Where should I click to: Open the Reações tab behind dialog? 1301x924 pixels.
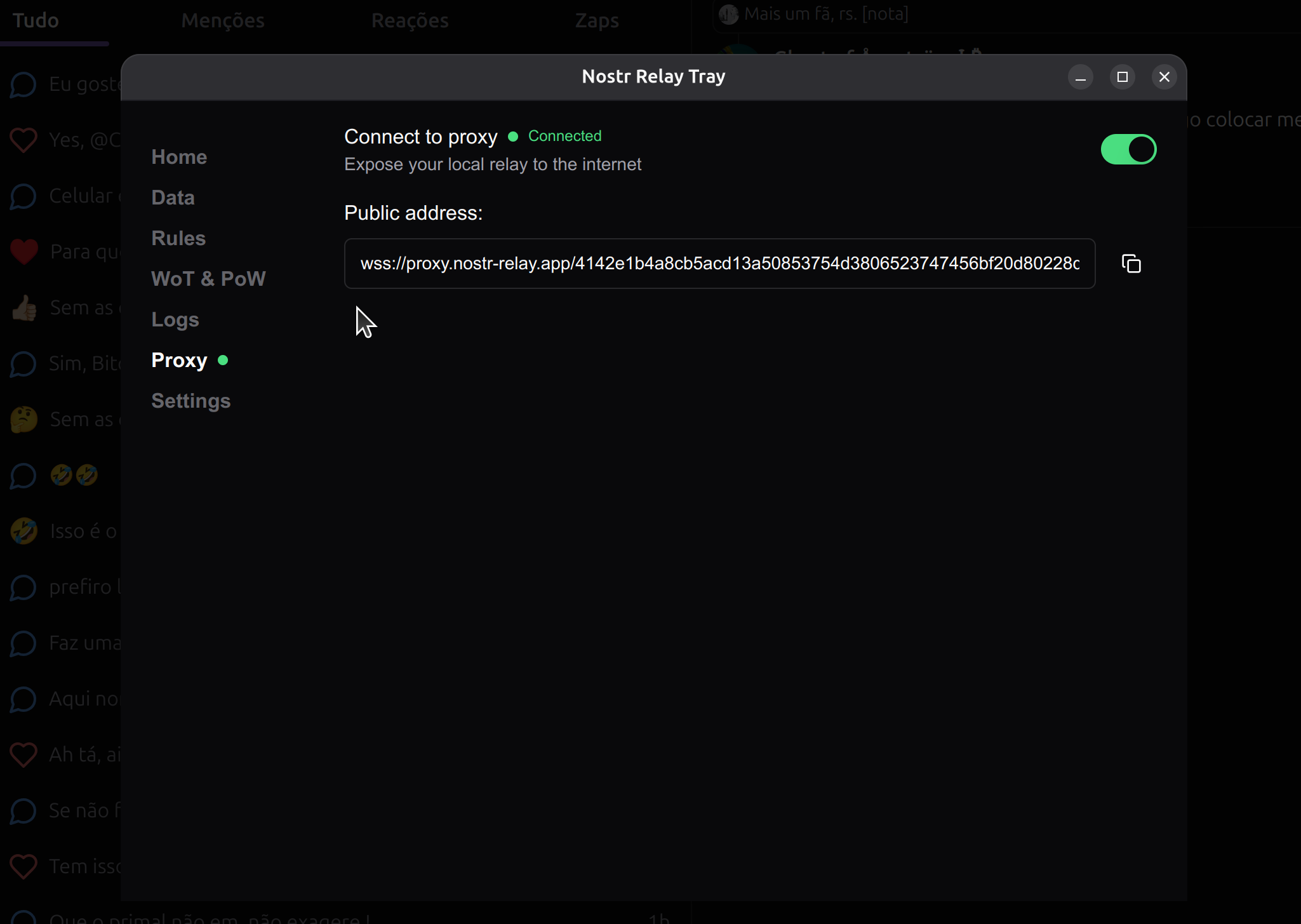(410, 20)
